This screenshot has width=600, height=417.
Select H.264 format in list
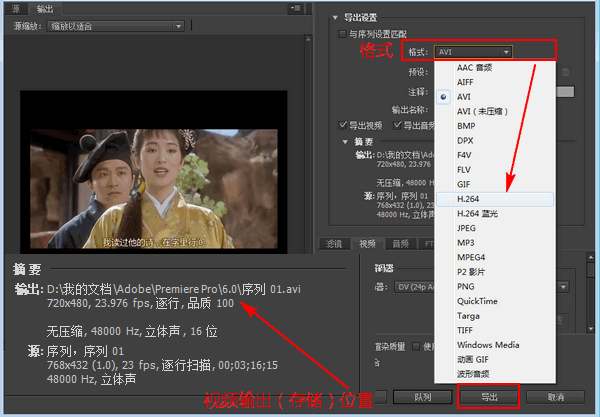(495, 199)
